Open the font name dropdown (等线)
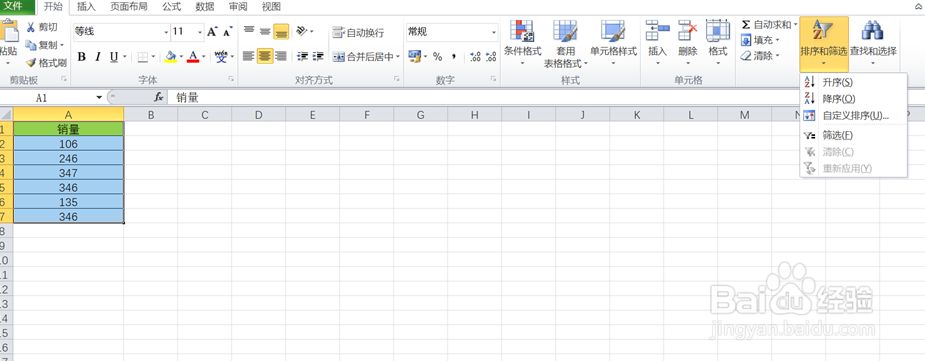This screenshot has width=925, height=361. pyautogui.click(x=165, y=32)
